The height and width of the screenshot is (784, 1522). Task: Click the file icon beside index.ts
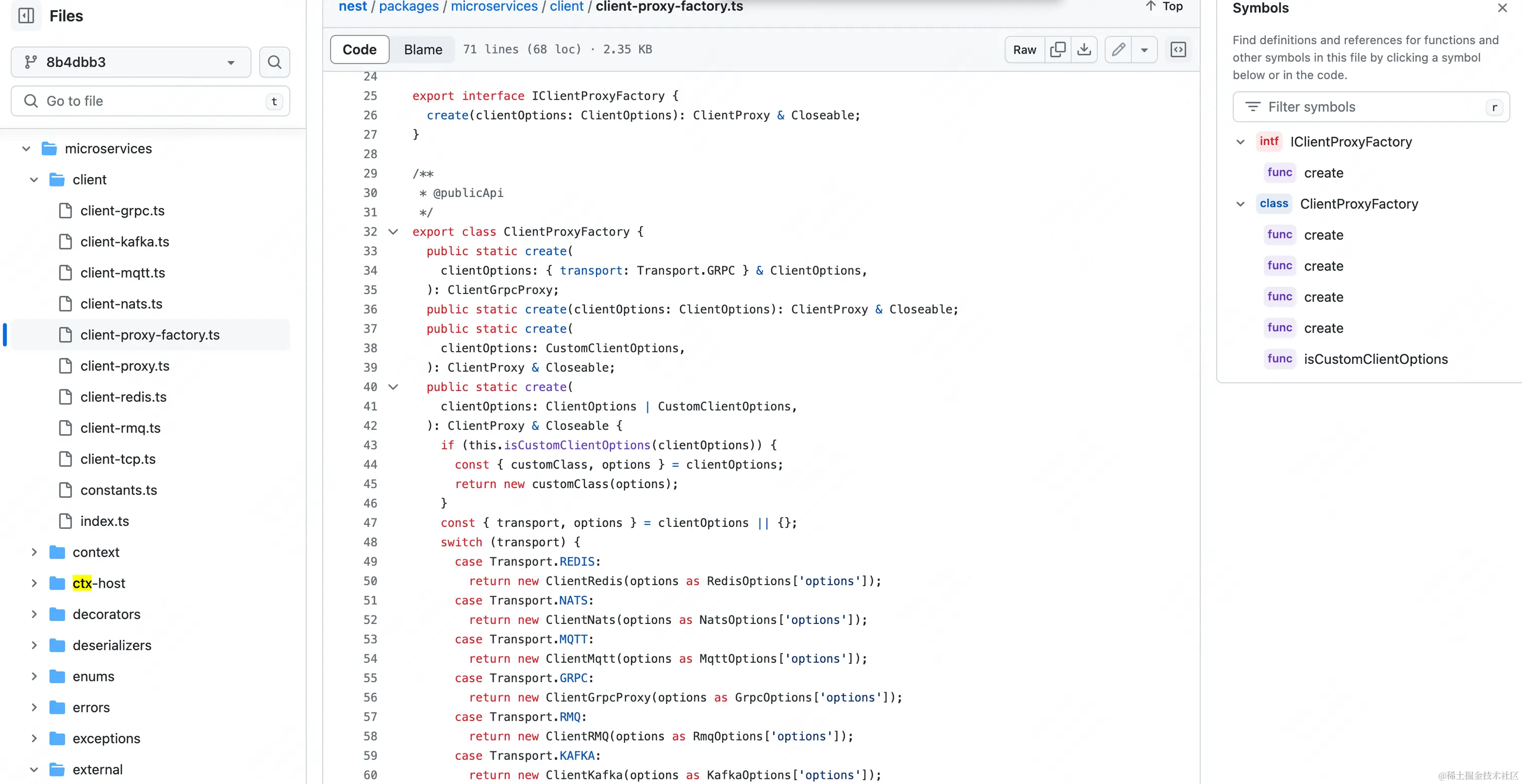point(65,521)
